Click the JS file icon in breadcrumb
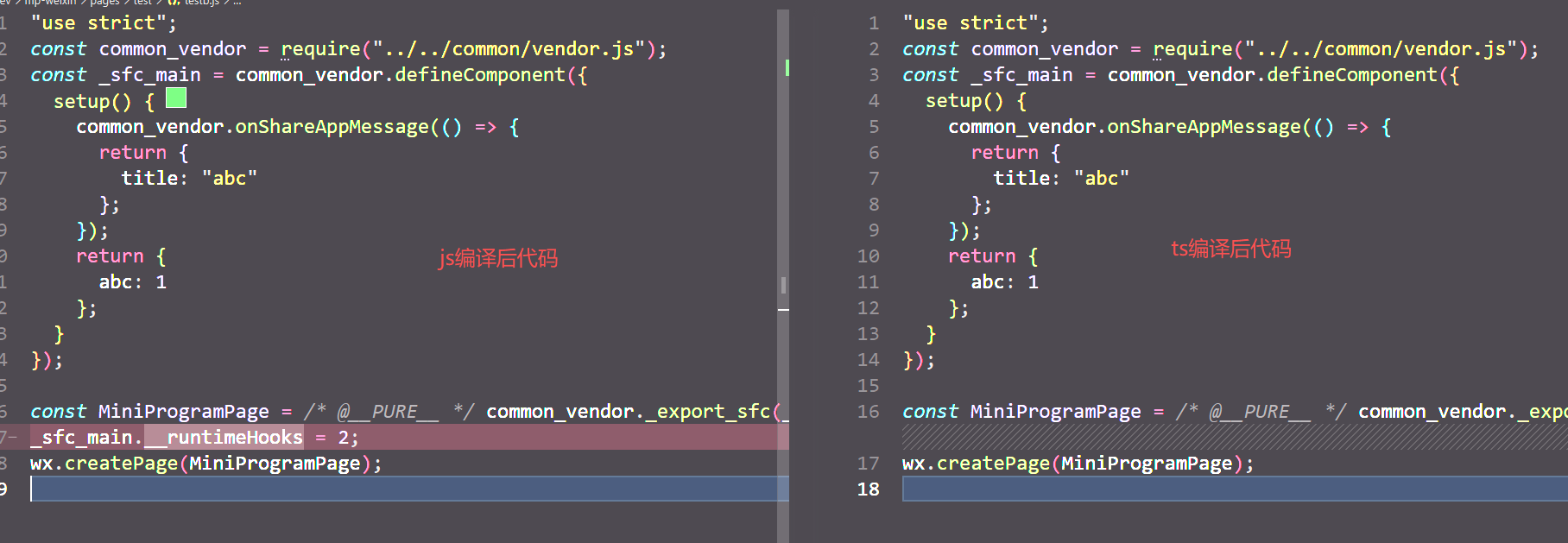The image size is (1568, 543). [x=174, y=3]
